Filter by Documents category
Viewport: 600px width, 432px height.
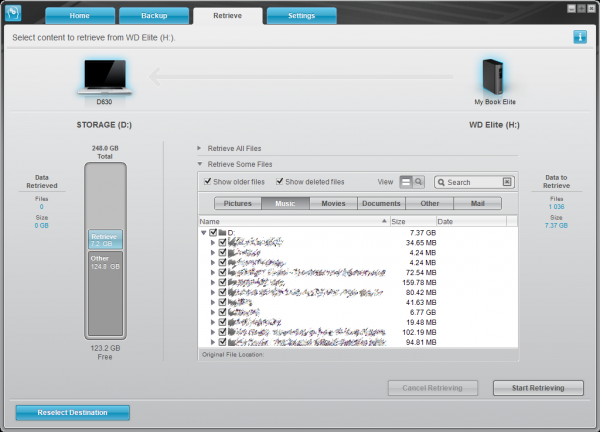pos(381,203)
